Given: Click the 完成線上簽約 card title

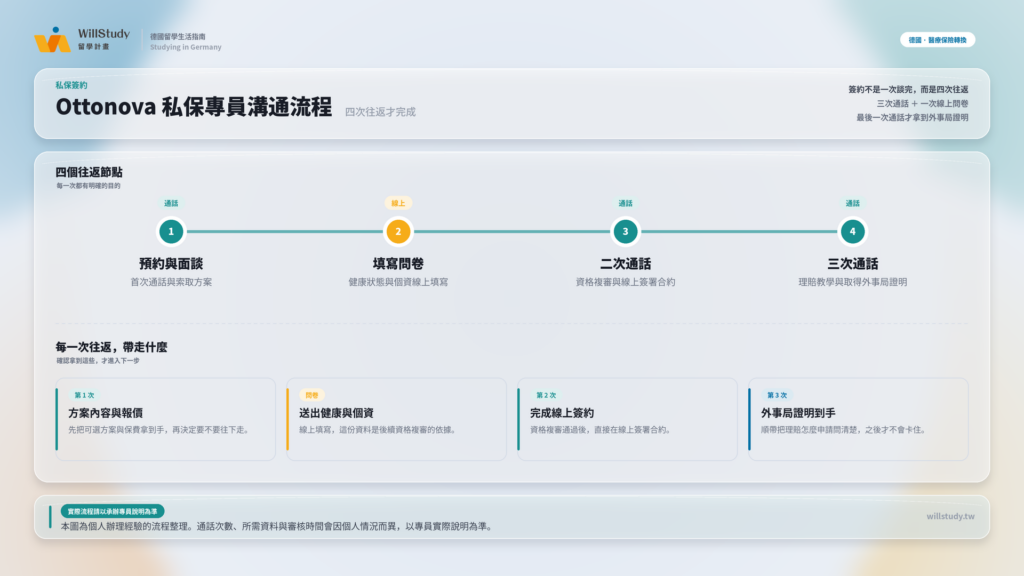Looking at the screenshot, I should [x=562, y=413].
